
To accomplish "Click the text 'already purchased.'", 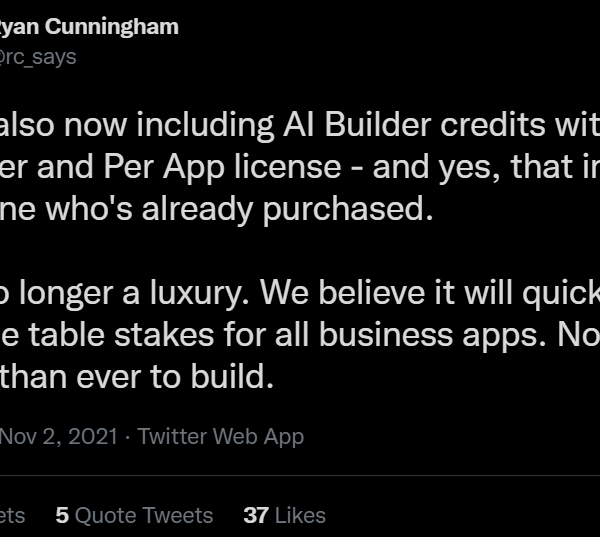I will tap(287, 209).
